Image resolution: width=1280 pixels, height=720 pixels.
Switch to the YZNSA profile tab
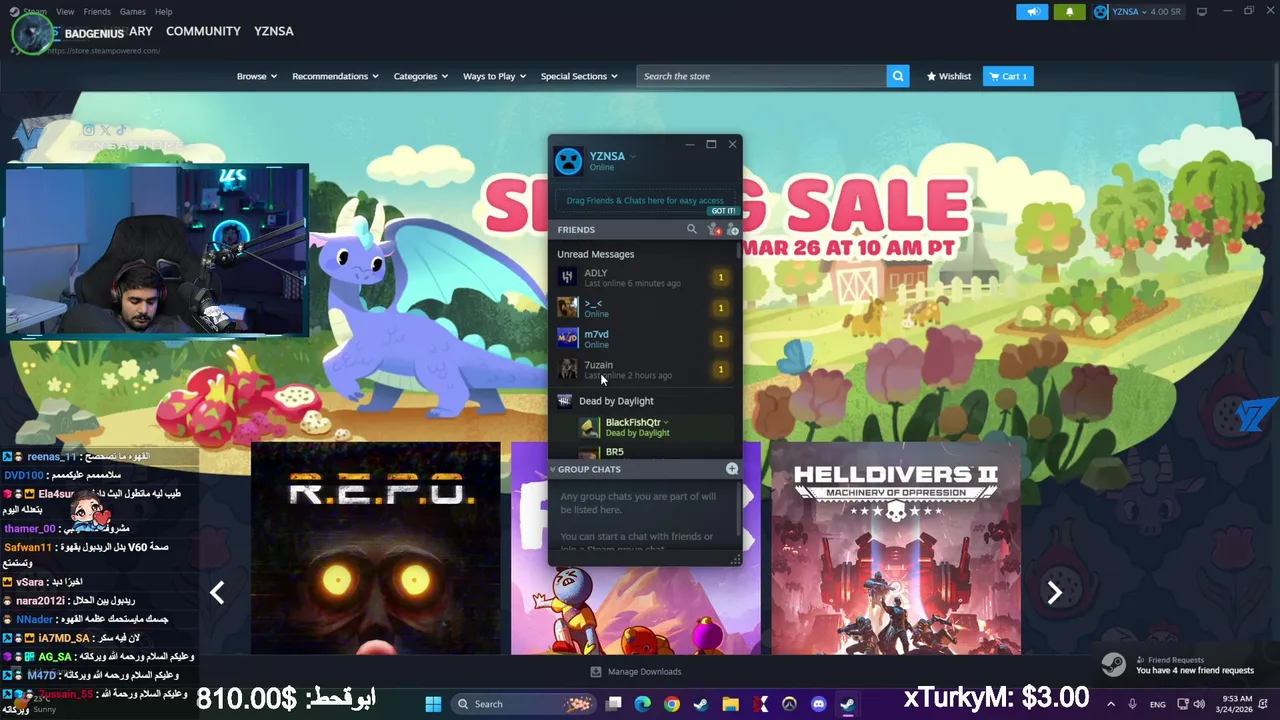tap(274, 31)
